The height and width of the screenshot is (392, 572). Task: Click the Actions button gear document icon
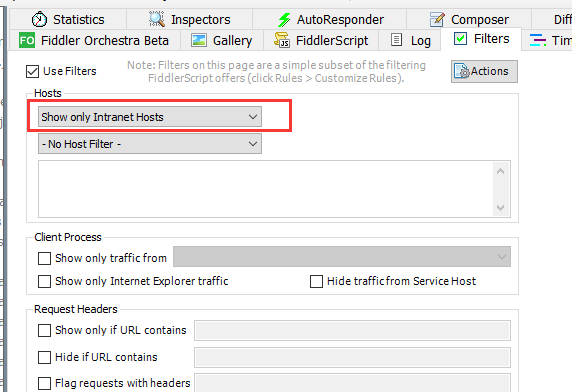pos(462,71)
